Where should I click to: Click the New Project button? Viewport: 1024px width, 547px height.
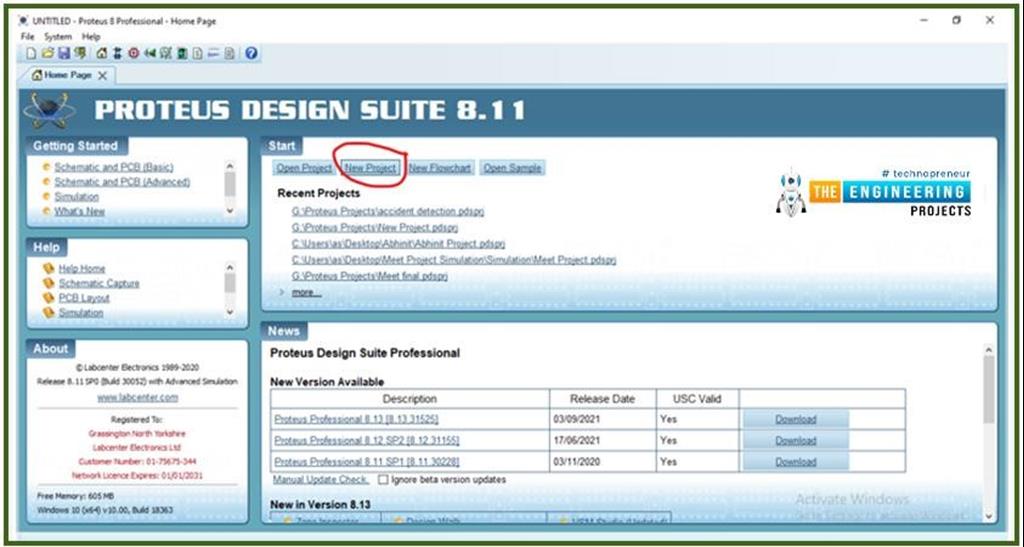(x=370, y=168)
